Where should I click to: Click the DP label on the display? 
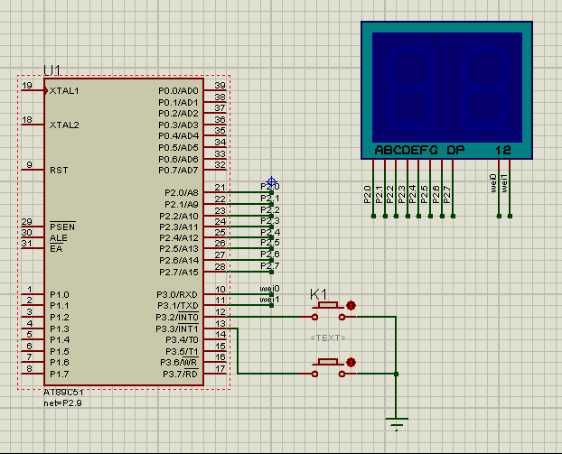click(456, 150)
